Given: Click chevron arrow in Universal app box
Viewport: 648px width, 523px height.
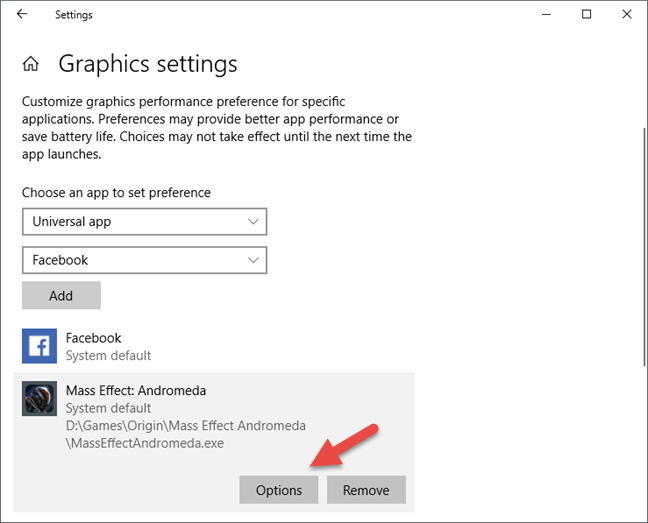Looking at the screenshot, I should [x=253, y=222].
